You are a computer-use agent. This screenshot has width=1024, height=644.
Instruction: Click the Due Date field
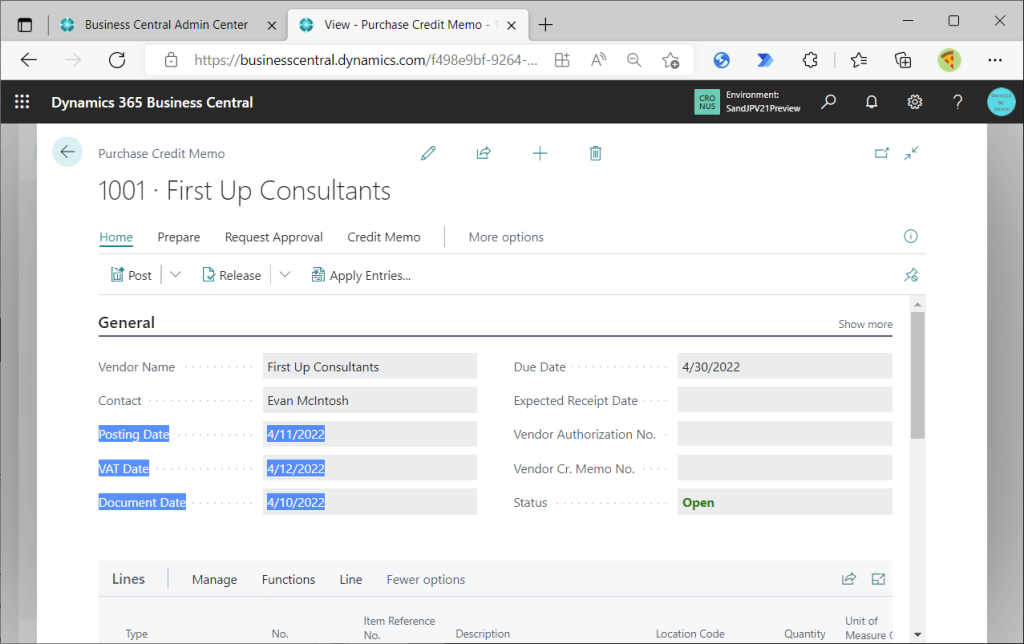click(784, 366)
